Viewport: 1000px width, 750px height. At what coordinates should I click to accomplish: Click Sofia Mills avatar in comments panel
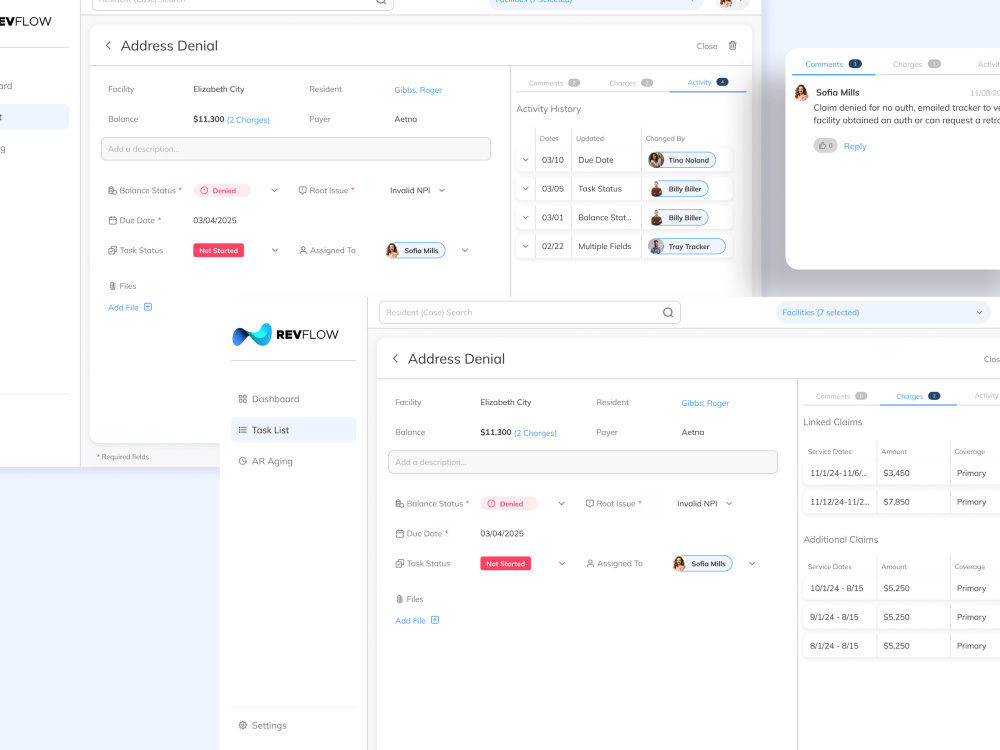[801, 93]
